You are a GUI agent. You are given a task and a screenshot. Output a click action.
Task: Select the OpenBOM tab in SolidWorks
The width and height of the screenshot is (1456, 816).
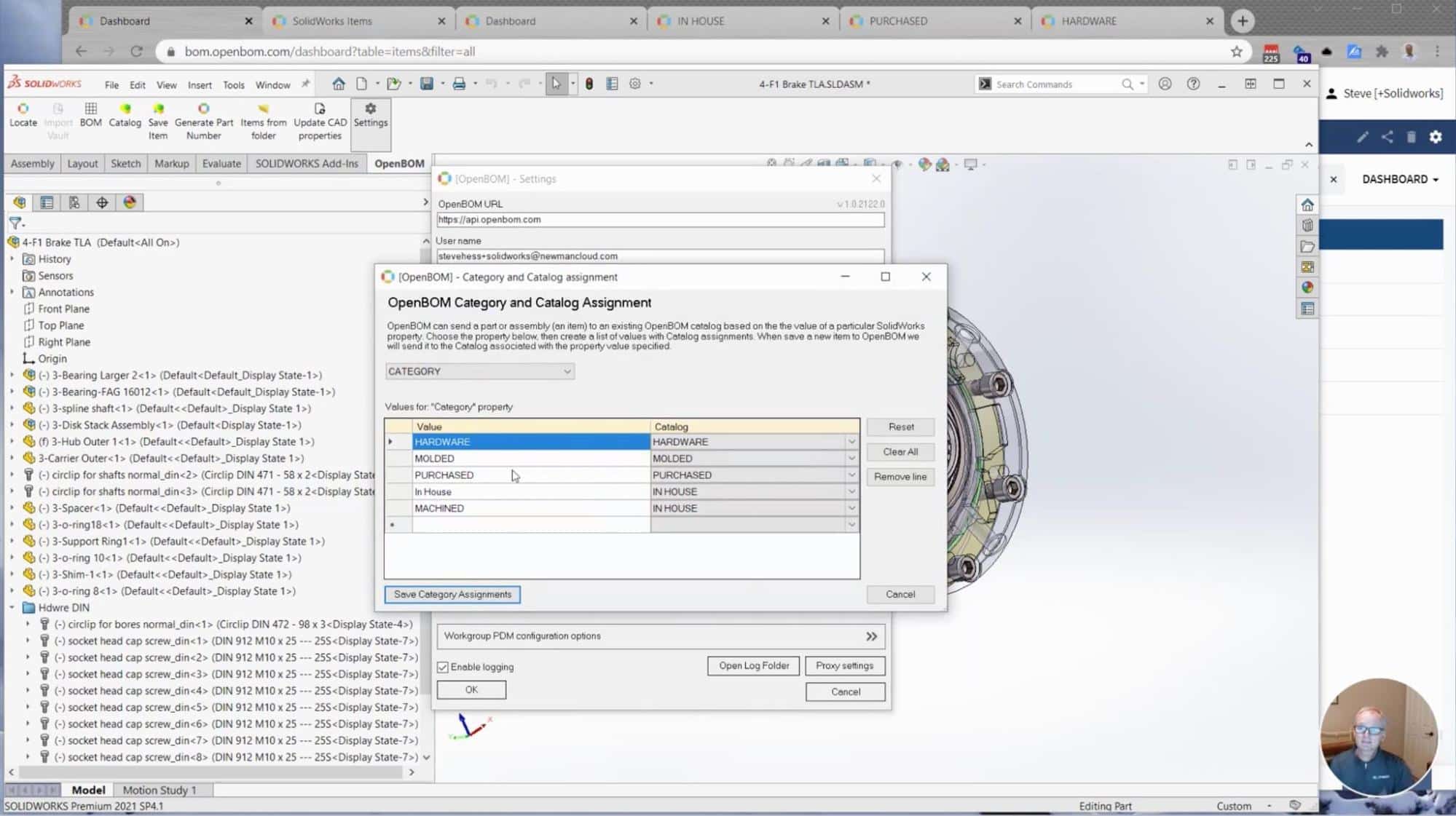point(398,163)
